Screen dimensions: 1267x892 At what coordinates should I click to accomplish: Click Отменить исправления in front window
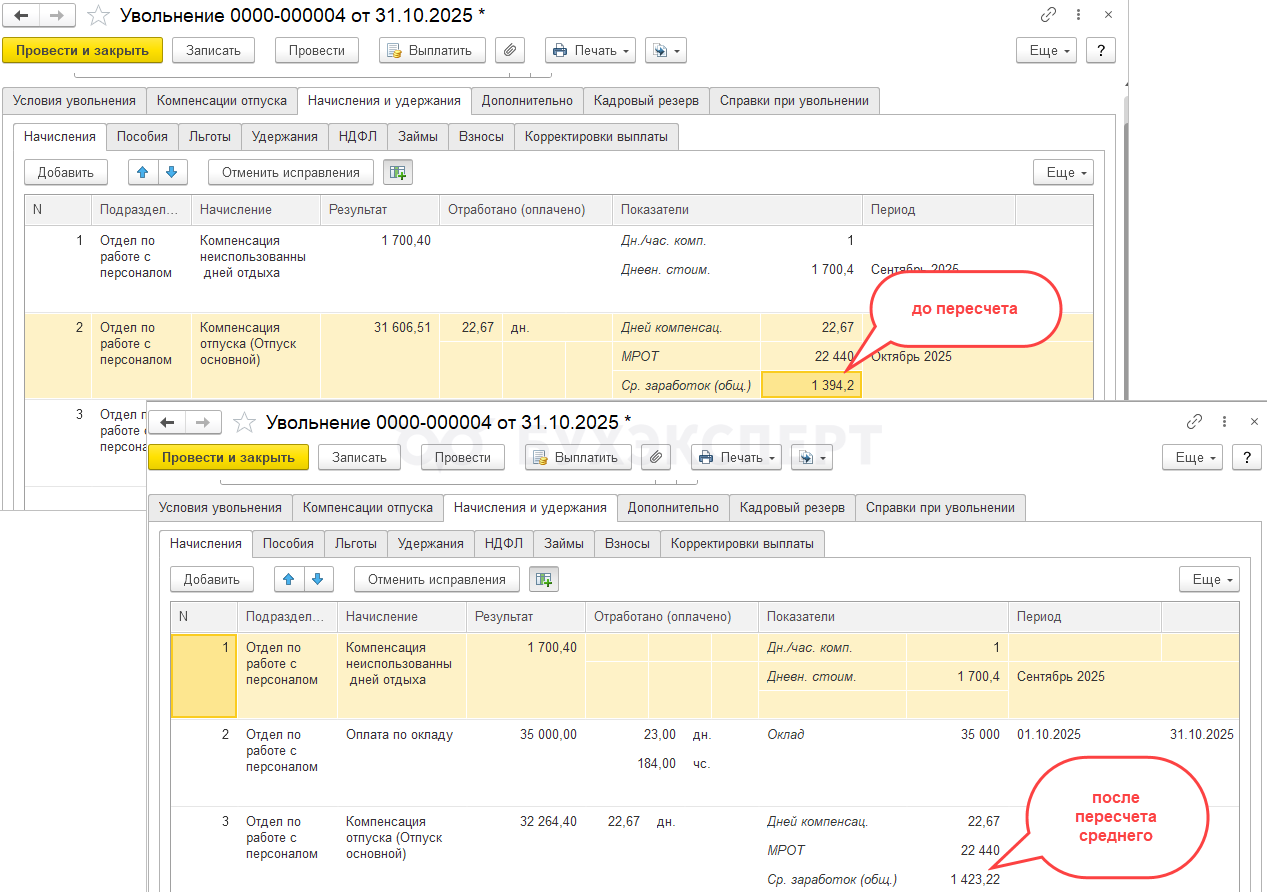(x=437, y=579)
